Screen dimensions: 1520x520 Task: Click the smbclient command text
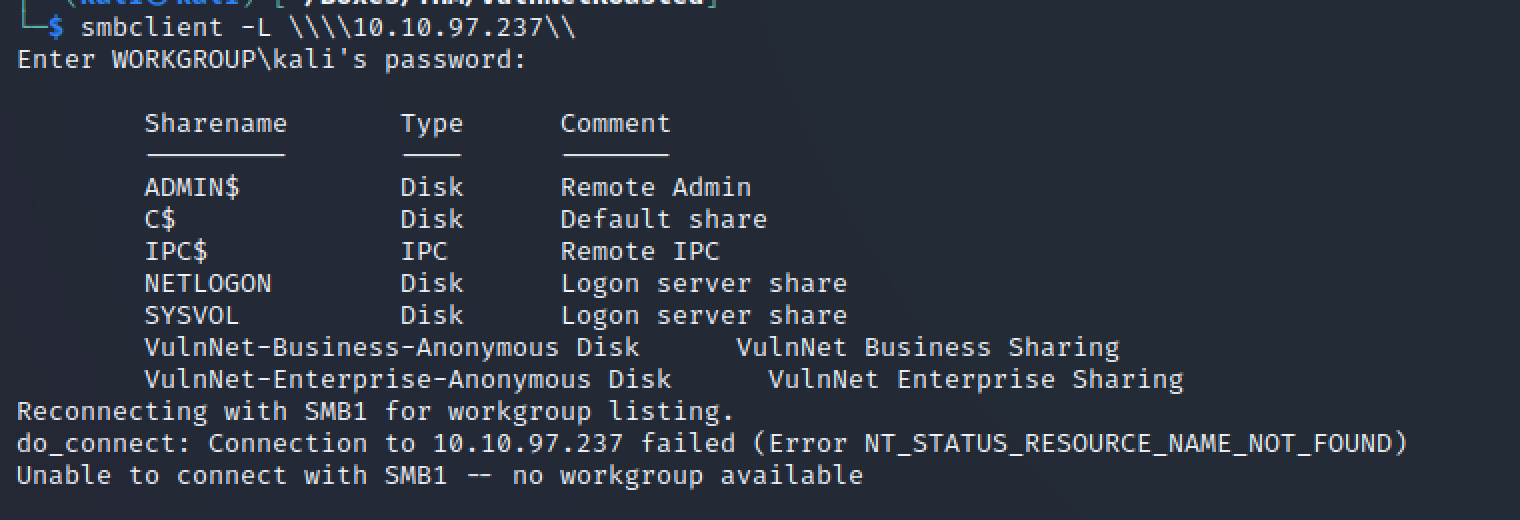(x=328, y=27)
